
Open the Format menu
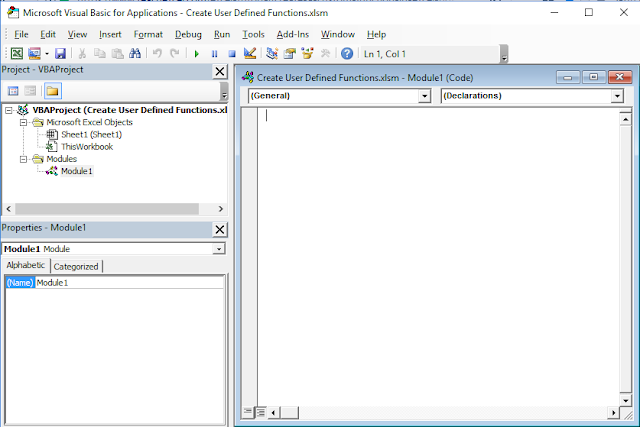(148, 34)
